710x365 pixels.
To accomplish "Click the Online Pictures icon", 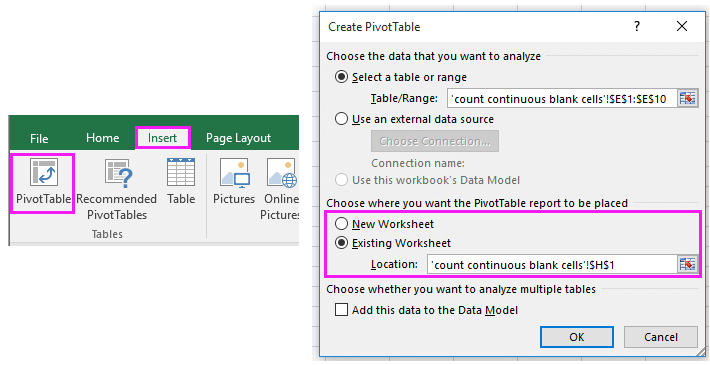I will click(282, 173).
